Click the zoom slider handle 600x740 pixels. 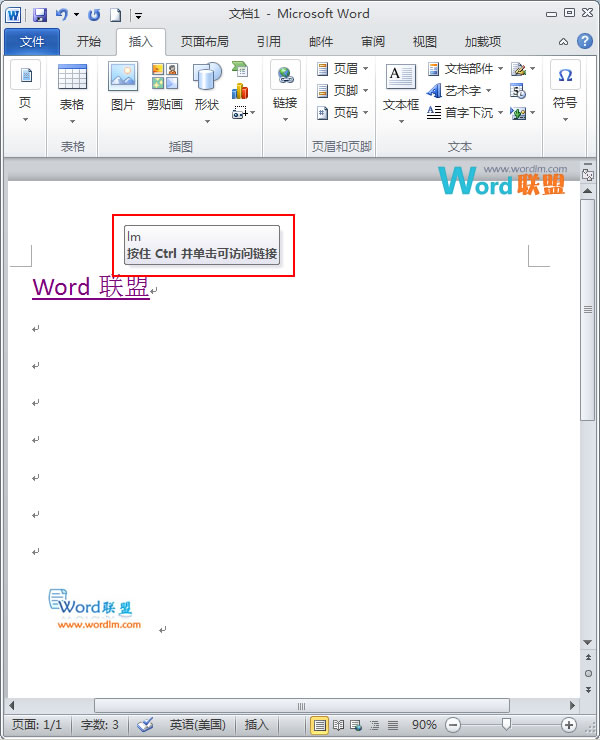coord(507,724)
